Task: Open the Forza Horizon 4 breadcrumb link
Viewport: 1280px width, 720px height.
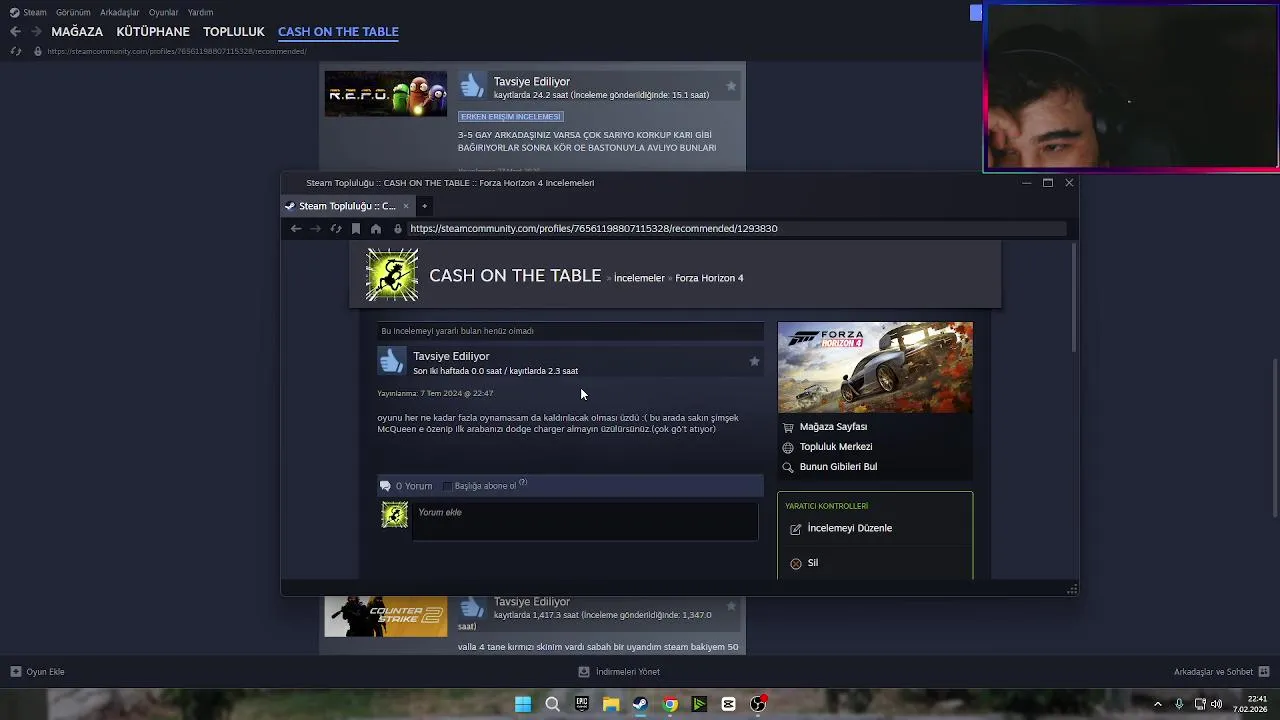Action: (709, 278)
